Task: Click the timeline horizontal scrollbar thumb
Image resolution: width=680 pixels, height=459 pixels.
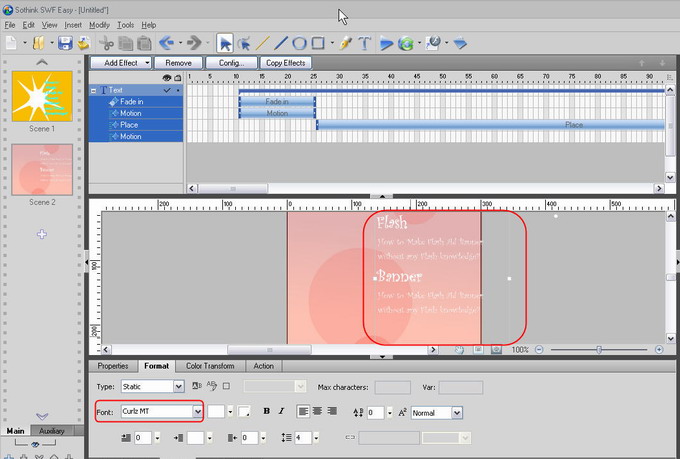Action: point(233,188)
